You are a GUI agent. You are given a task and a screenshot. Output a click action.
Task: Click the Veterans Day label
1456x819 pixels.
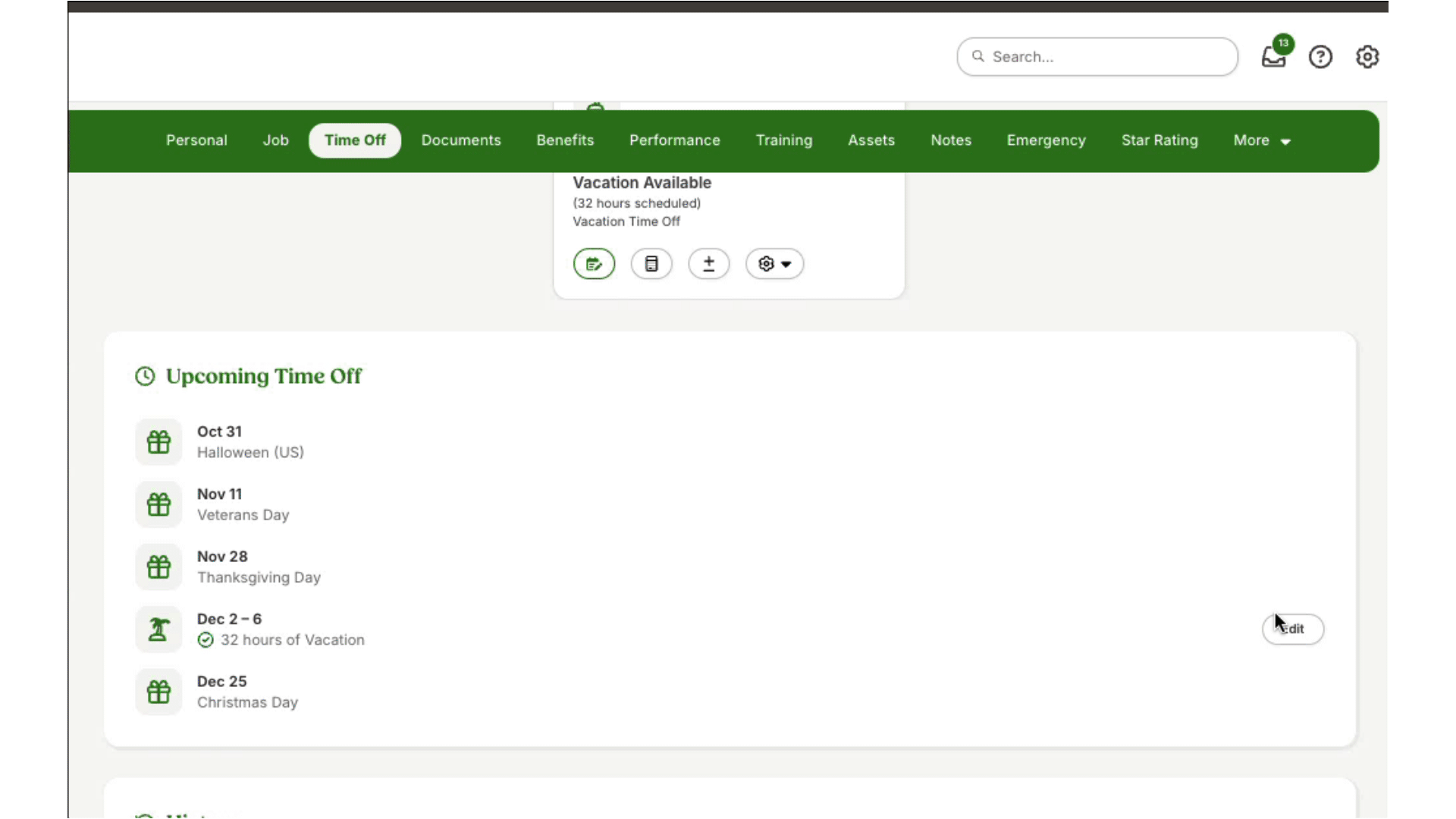[243, 515]
